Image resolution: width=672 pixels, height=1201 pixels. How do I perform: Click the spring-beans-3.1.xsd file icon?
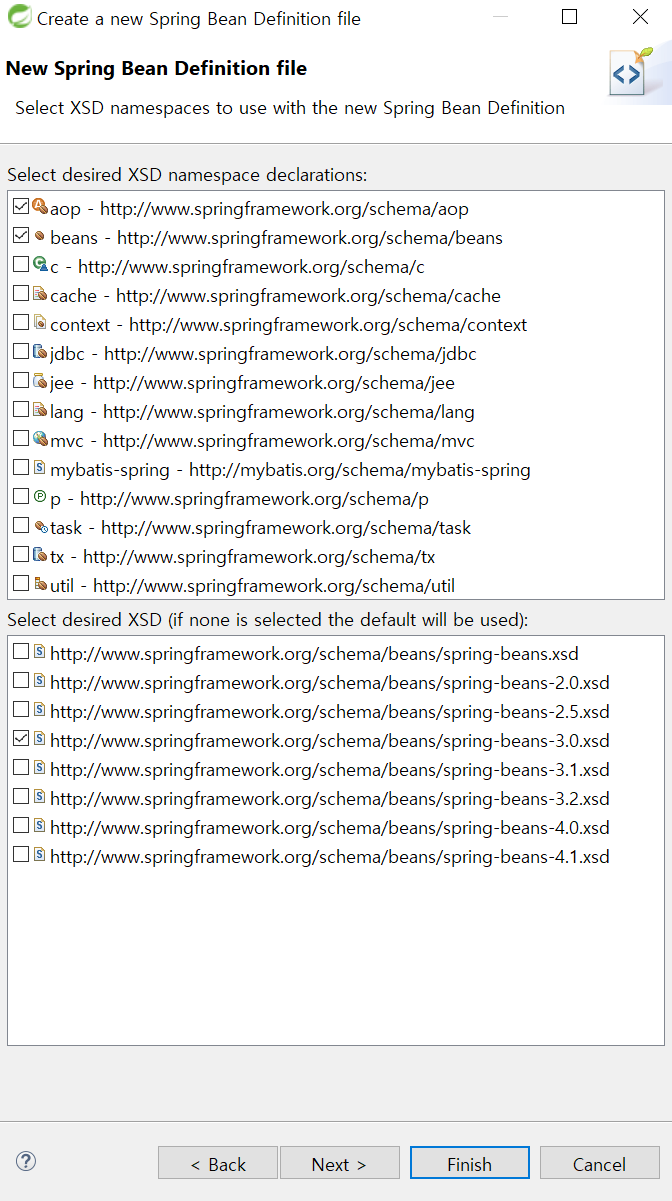[x=40, y=768]
